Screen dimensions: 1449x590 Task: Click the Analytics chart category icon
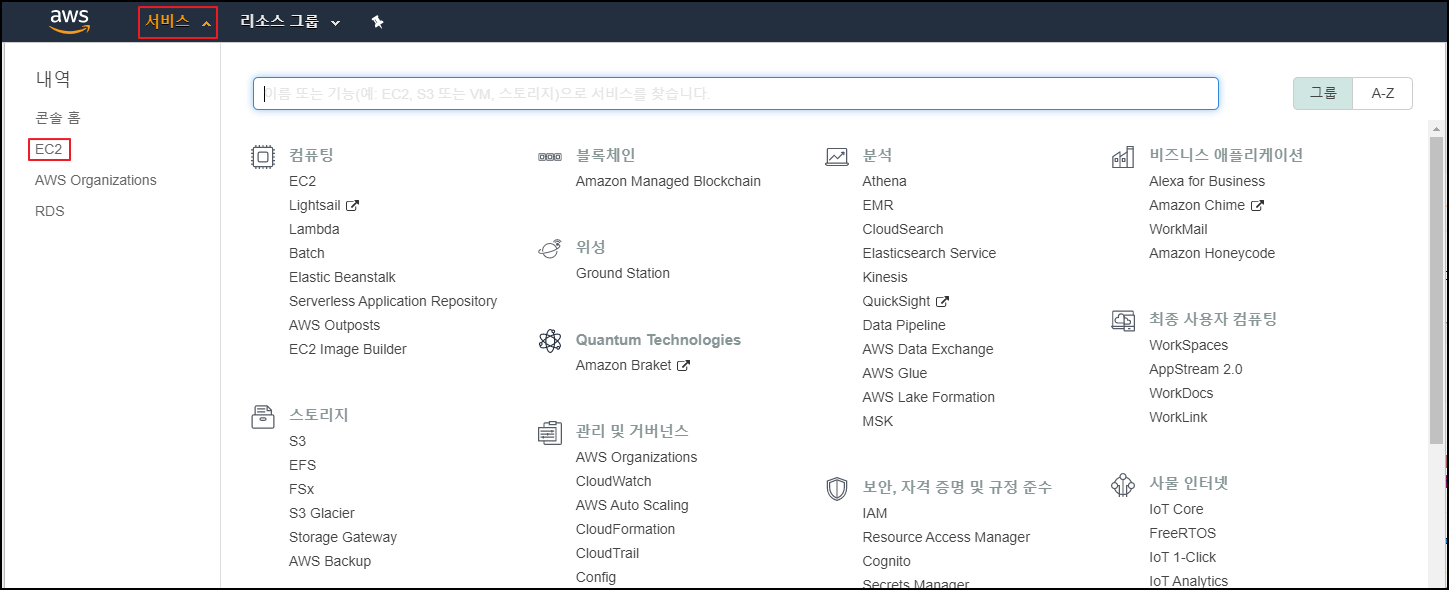coord(837,156)
